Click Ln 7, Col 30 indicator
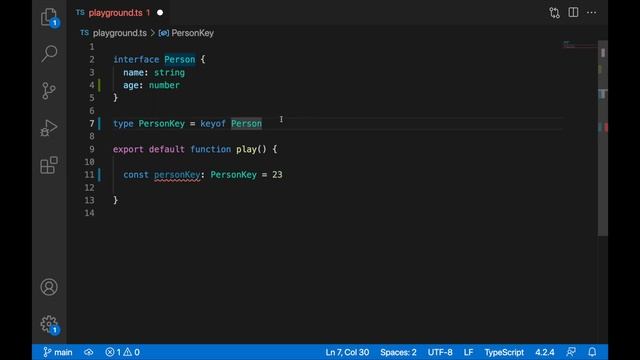 [347, 352]
